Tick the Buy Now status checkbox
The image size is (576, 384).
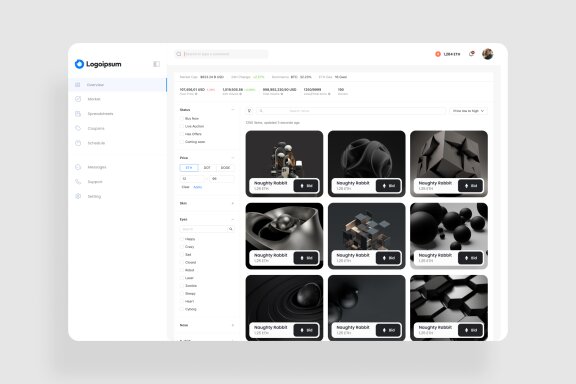tap(181, 118)
